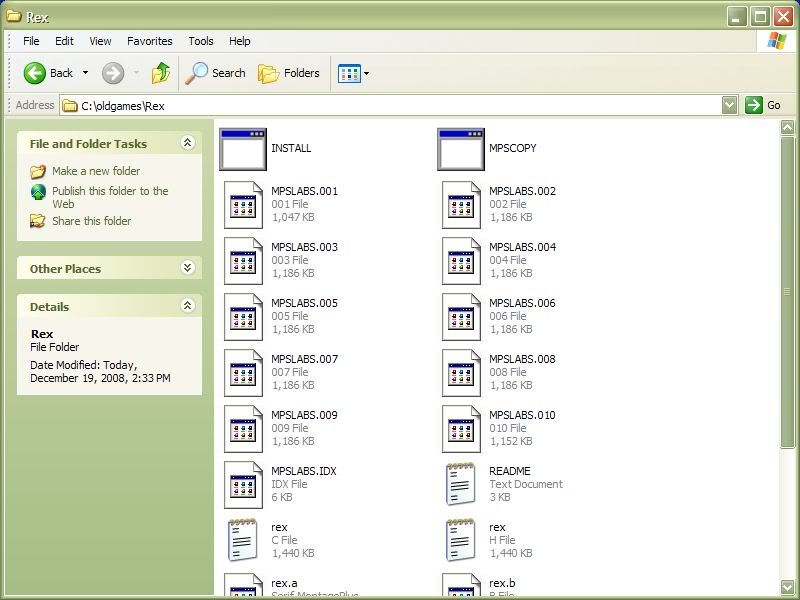This screenshot has height=600, width=800.
Task: Select the README text document icon
Action: (x=461, y=484)
